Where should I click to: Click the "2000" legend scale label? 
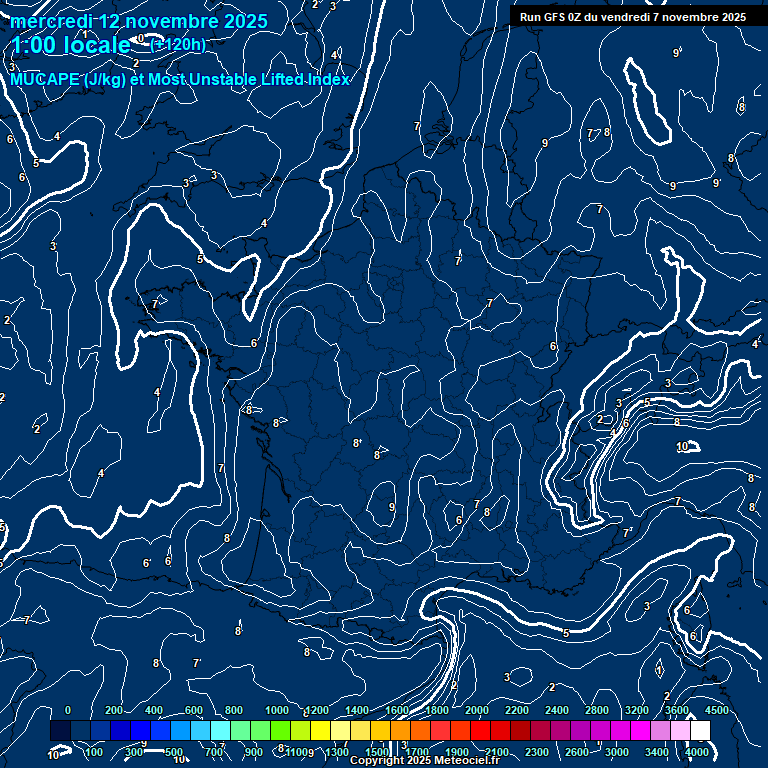coord(477,710)
